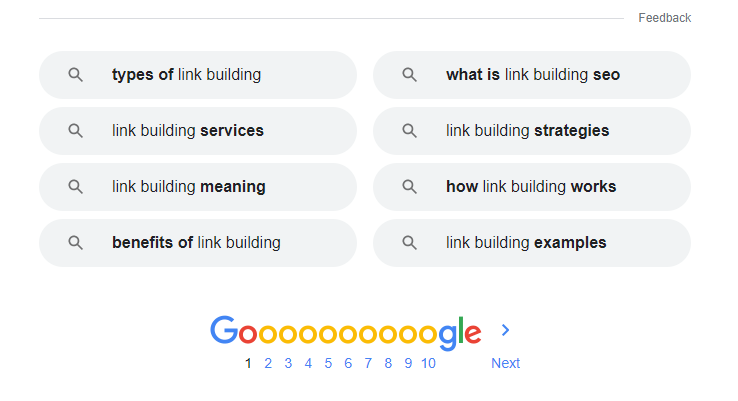Click search icon beside 'how link building works'
This screenshot has height=401, width=738.
(x=409, y=187)
